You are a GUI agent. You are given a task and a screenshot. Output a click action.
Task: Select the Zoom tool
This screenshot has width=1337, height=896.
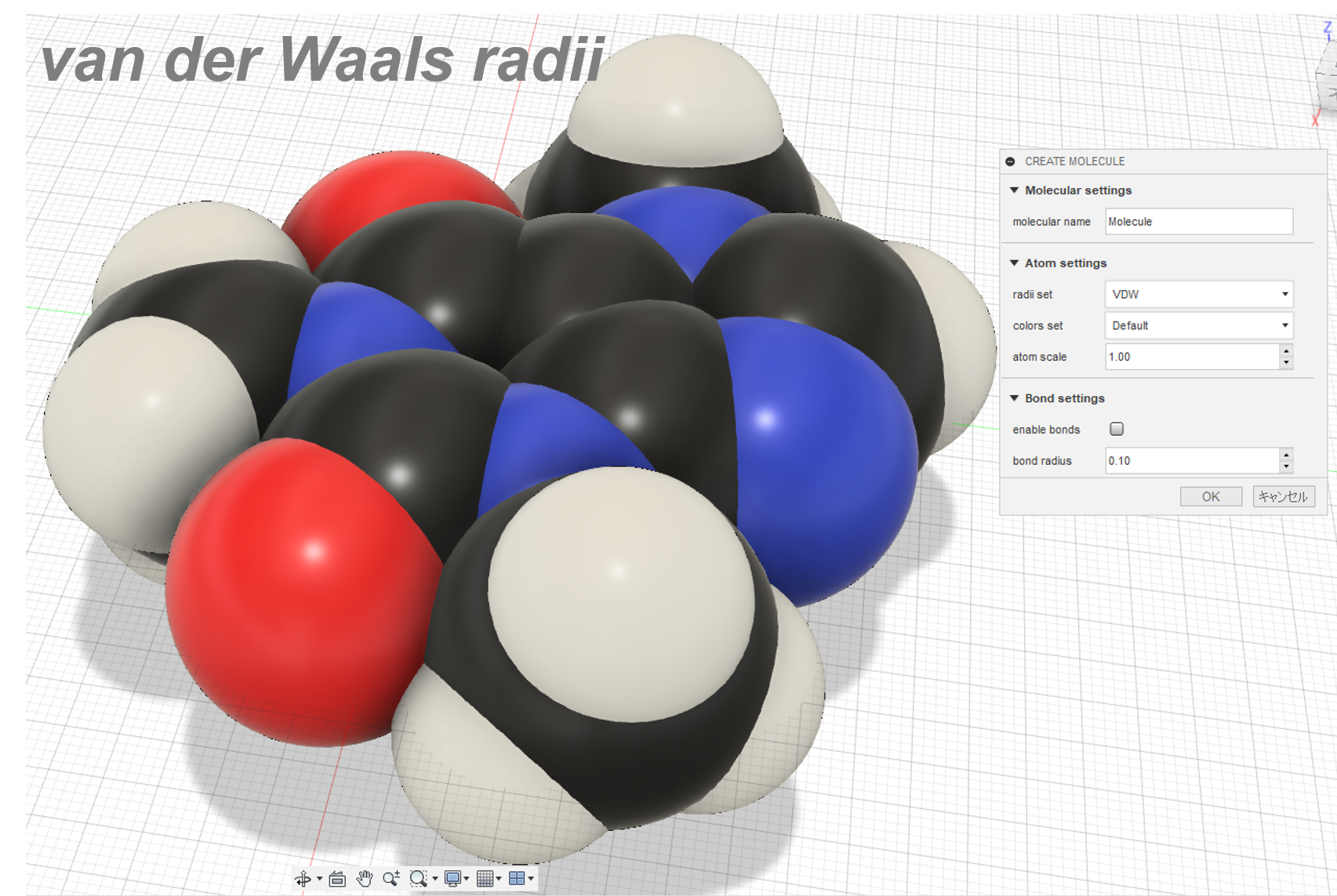pyautogui.click(x=392, y=879)
